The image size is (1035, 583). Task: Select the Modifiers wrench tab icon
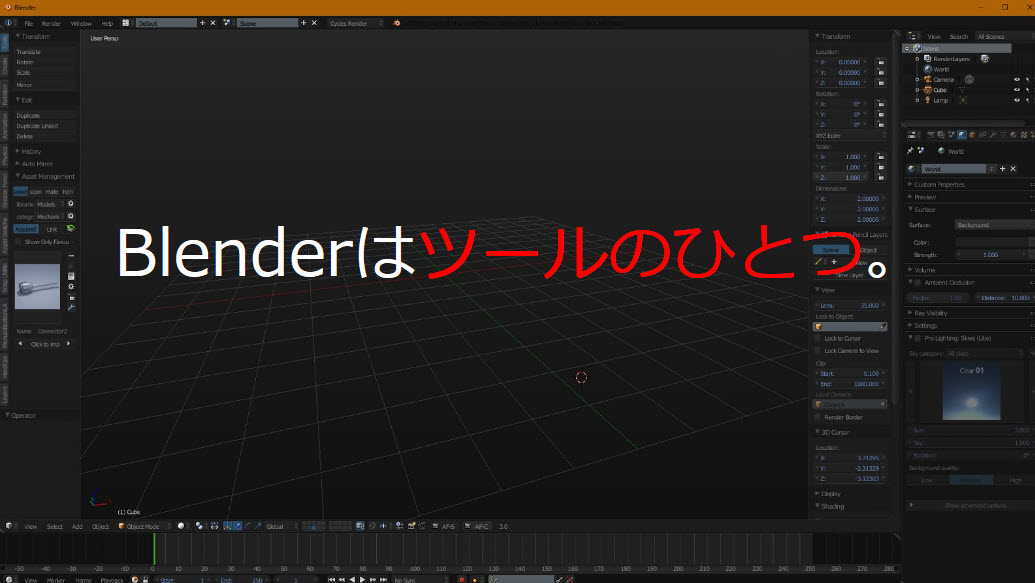(993, 135)
